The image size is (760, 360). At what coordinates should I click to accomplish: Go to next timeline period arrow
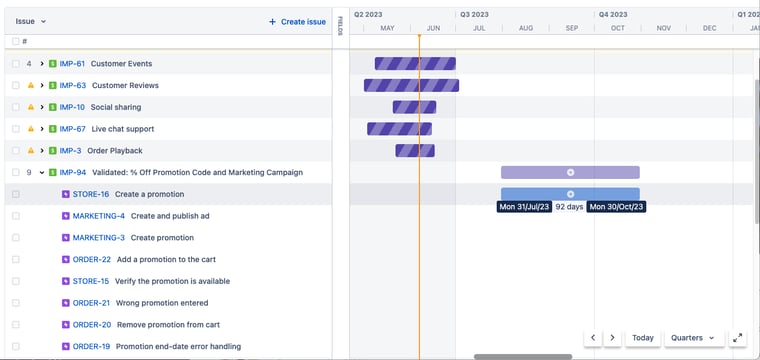[x=612, y=338]
